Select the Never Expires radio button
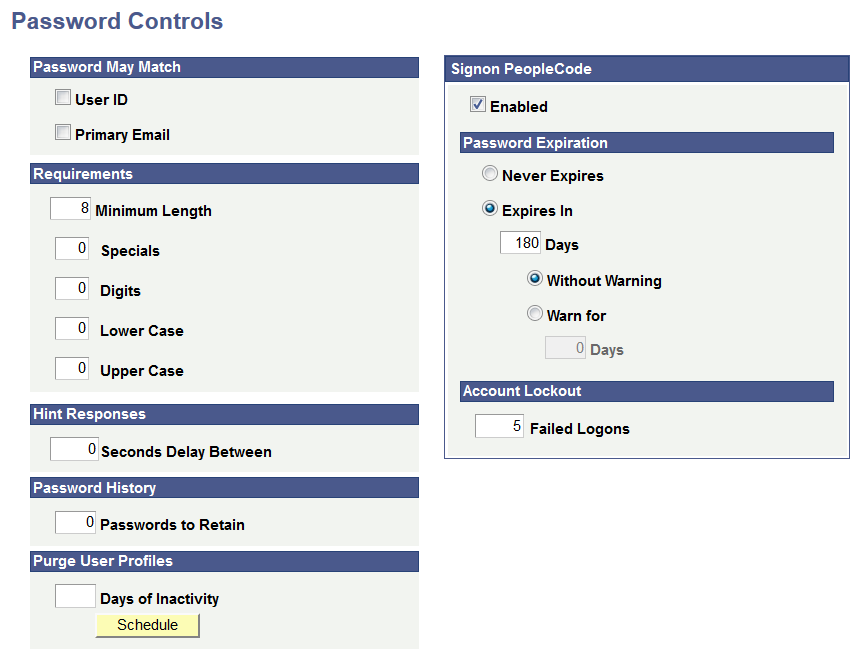861x657 pixels. pos(490,173)
